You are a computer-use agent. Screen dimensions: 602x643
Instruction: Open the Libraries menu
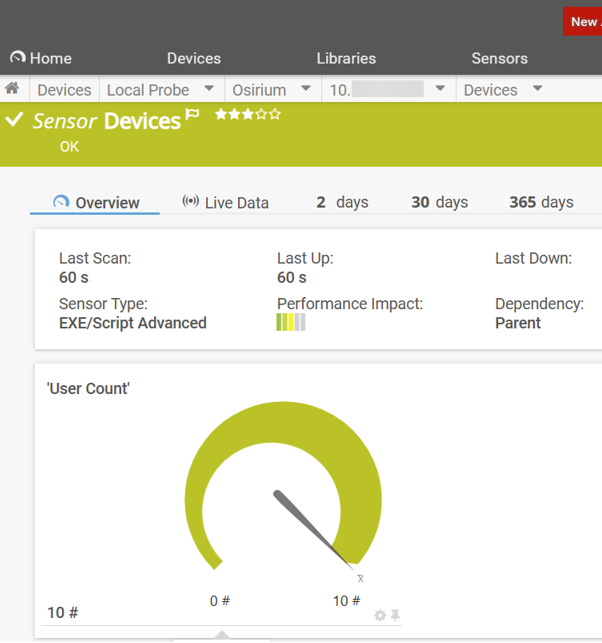coord(346,58)
